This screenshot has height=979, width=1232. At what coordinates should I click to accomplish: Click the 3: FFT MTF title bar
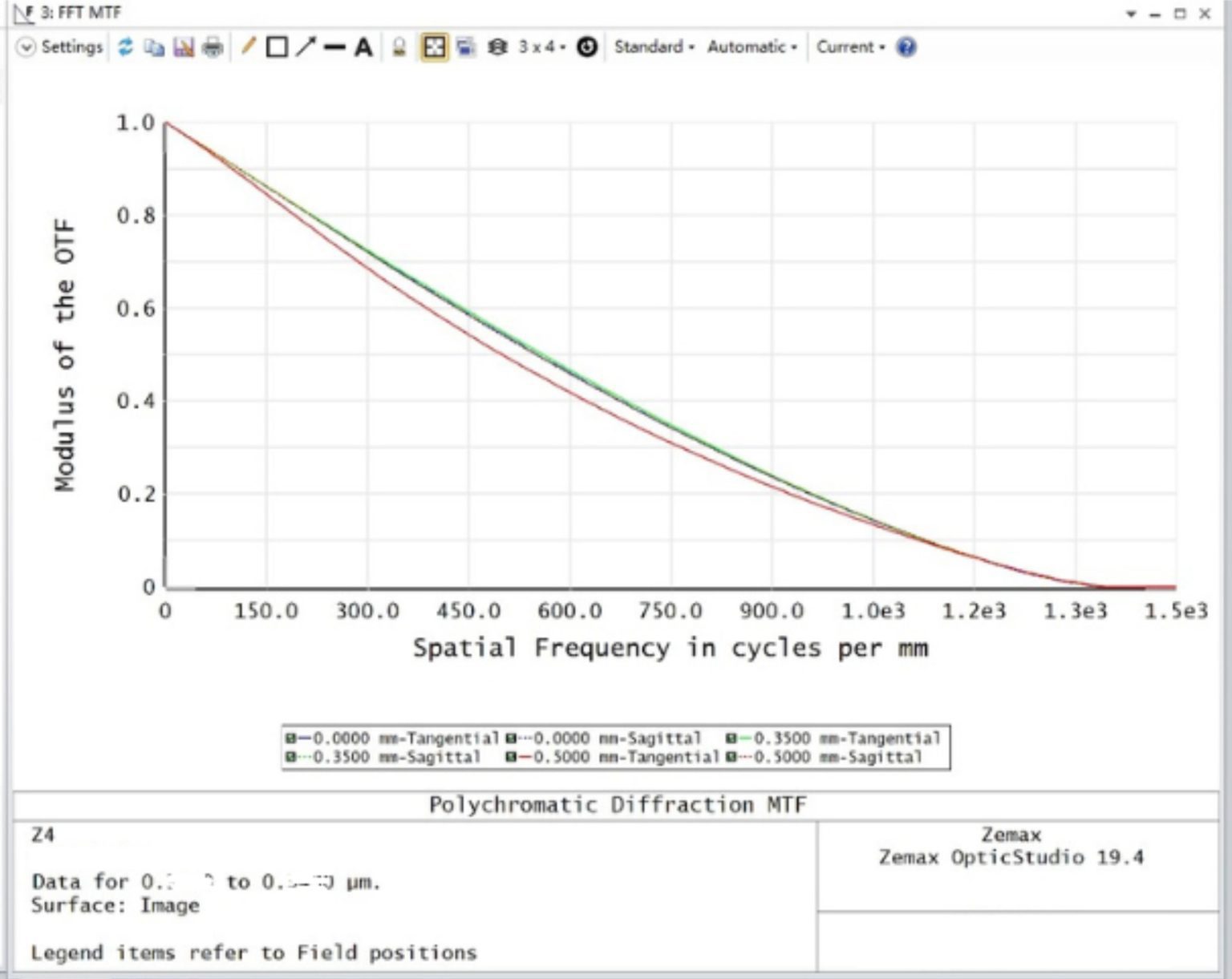tap(80, 13)
